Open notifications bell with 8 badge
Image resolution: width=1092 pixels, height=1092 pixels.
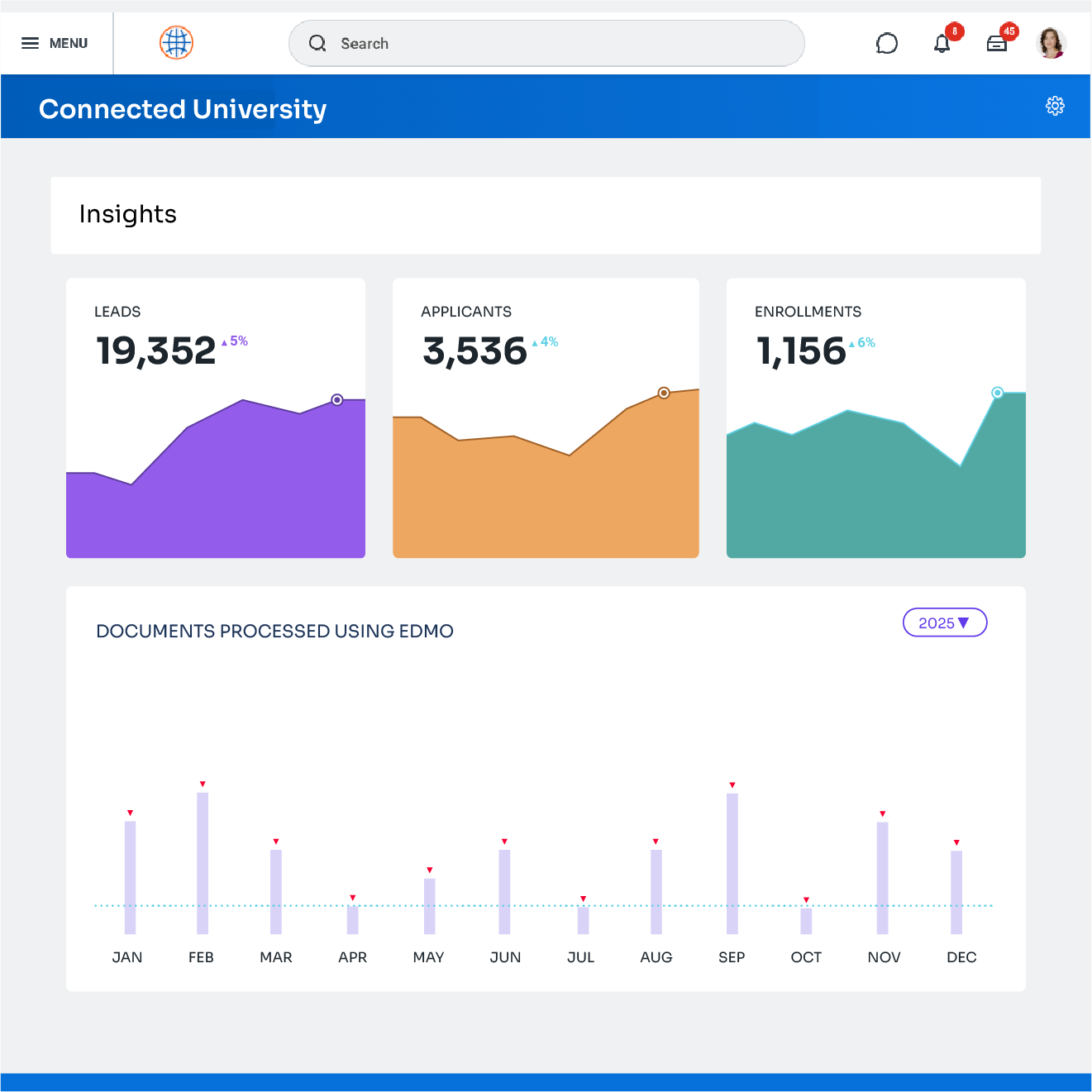942,44
